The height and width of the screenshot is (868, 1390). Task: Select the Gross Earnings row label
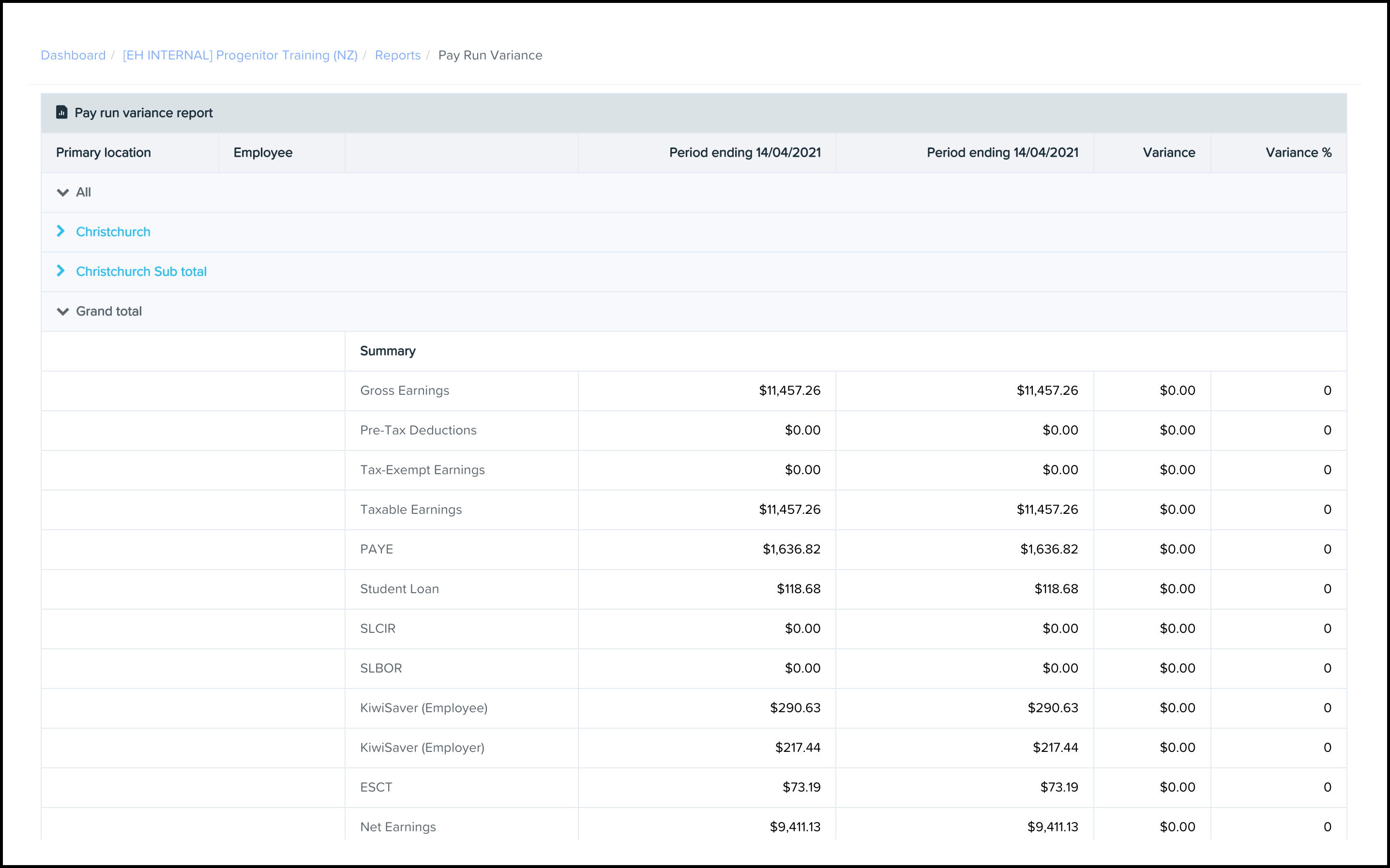pos(404,390)
